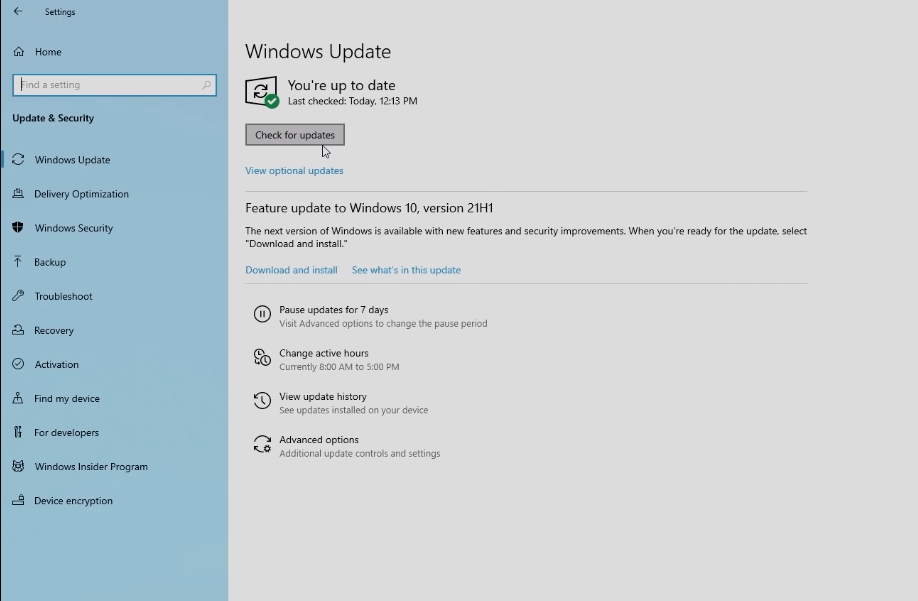The height and width of the screenshot is (601, 918).
Task: Click 'Currently 8:00 AM to 5:00 PM' text
Action: 339,367
